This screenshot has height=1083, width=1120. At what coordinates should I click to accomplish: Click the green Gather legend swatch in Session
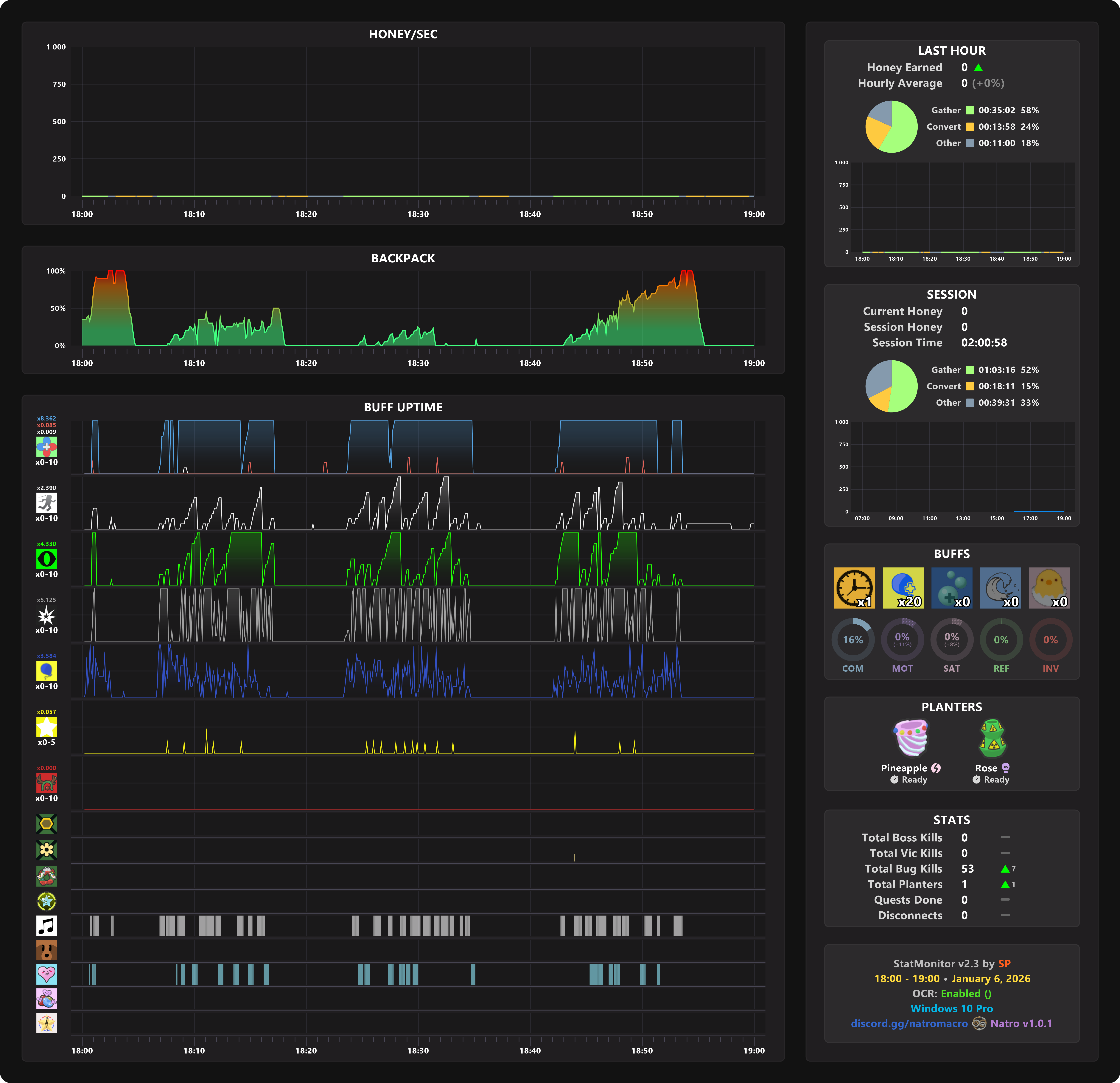point(970,370)
